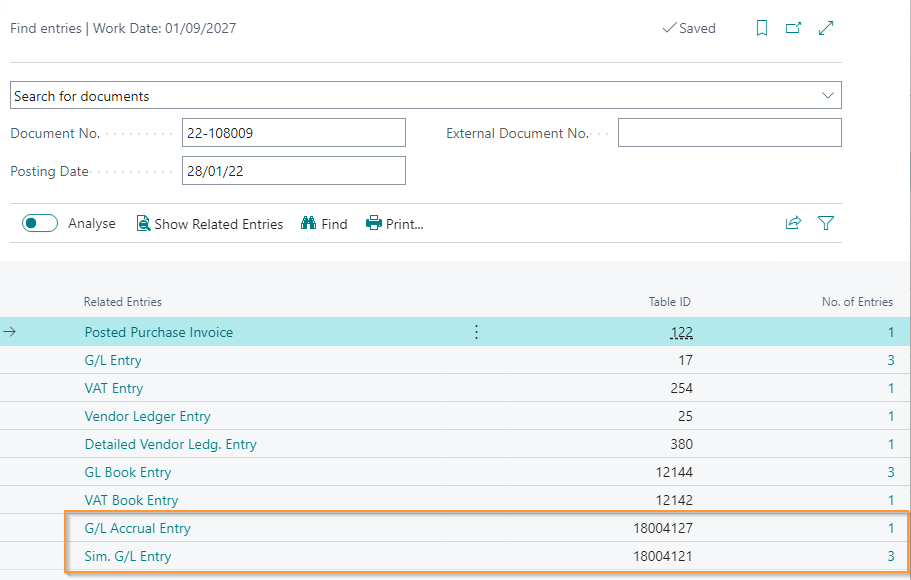Click the Show Related Entries action
Viewport: 911px width, 580px height.
pos(210,224)
